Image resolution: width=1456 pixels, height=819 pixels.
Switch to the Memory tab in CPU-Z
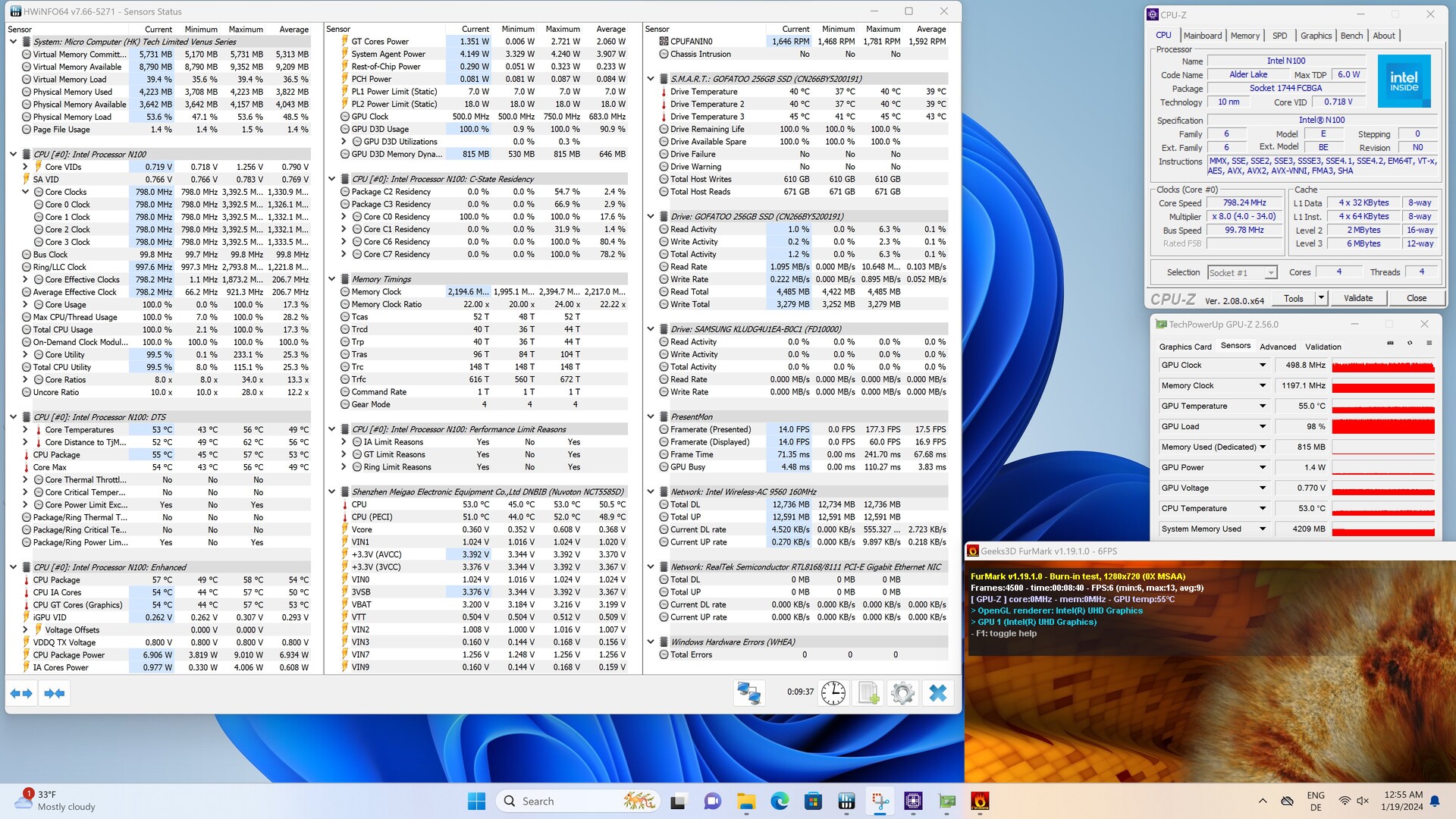coord(1244,36)
